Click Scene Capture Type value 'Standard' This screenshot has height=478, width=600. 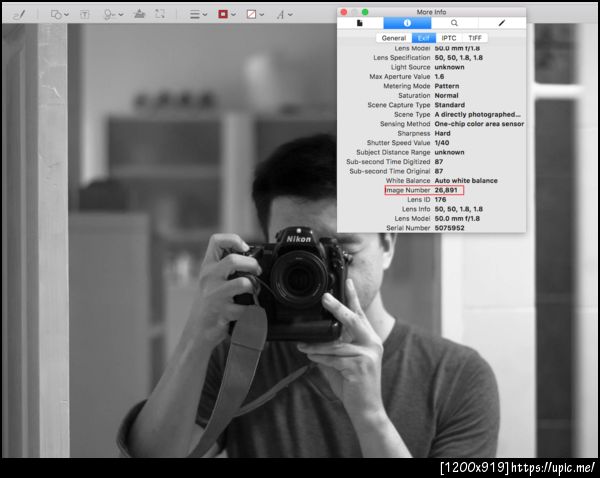(450, 105)
